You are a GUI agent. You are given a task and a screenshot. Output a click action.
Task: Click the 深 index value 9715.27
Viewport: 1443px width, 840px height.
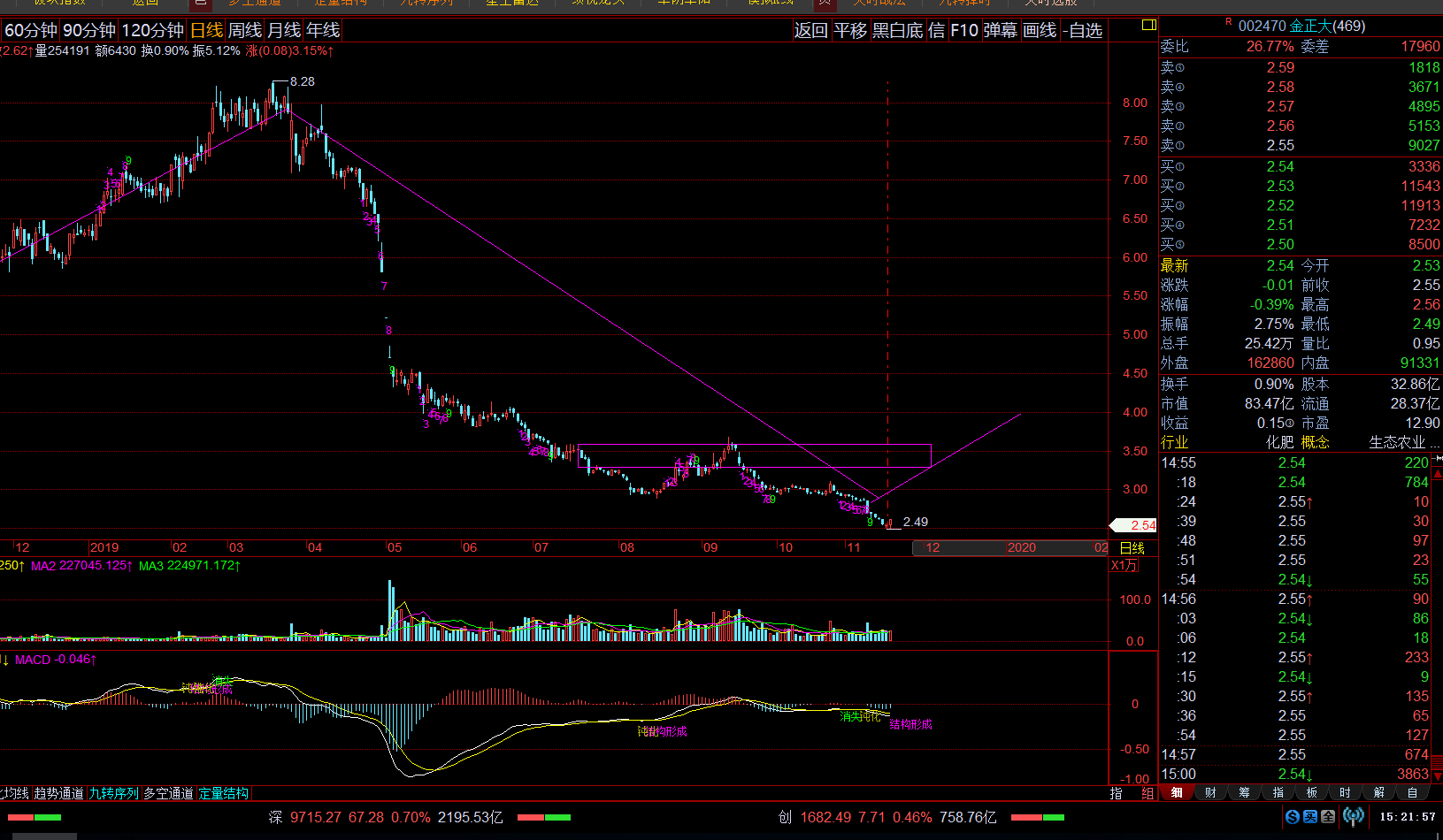coord(315,817)
